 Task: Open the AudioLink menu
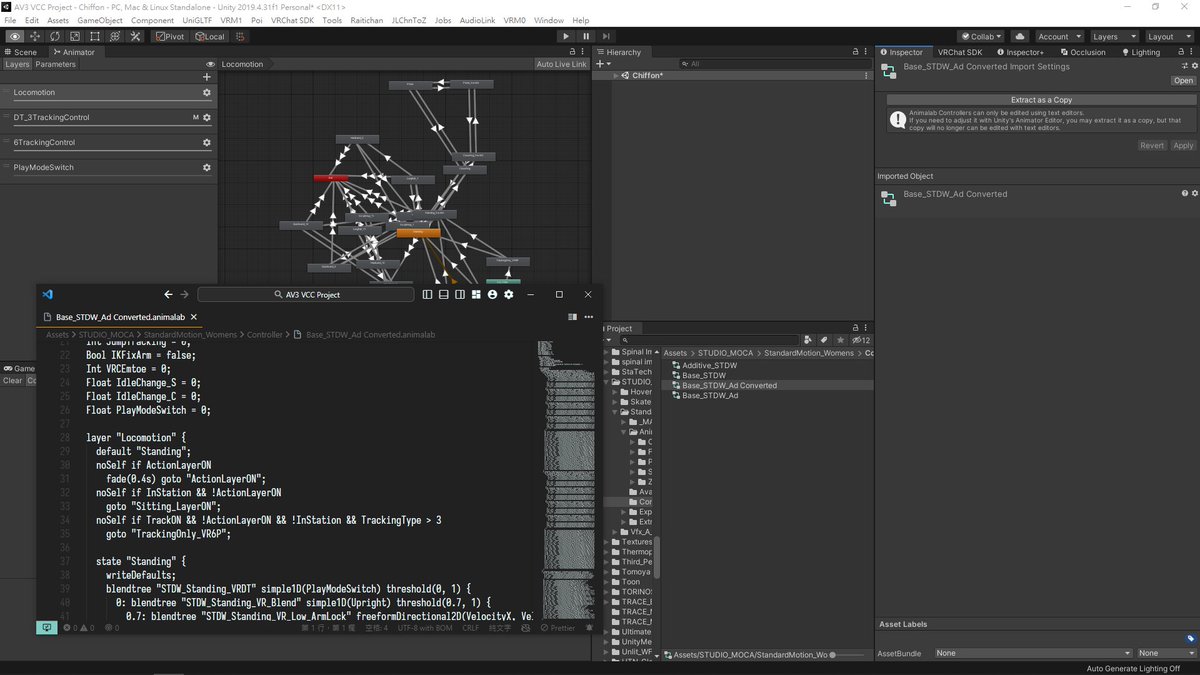(479, 20)
